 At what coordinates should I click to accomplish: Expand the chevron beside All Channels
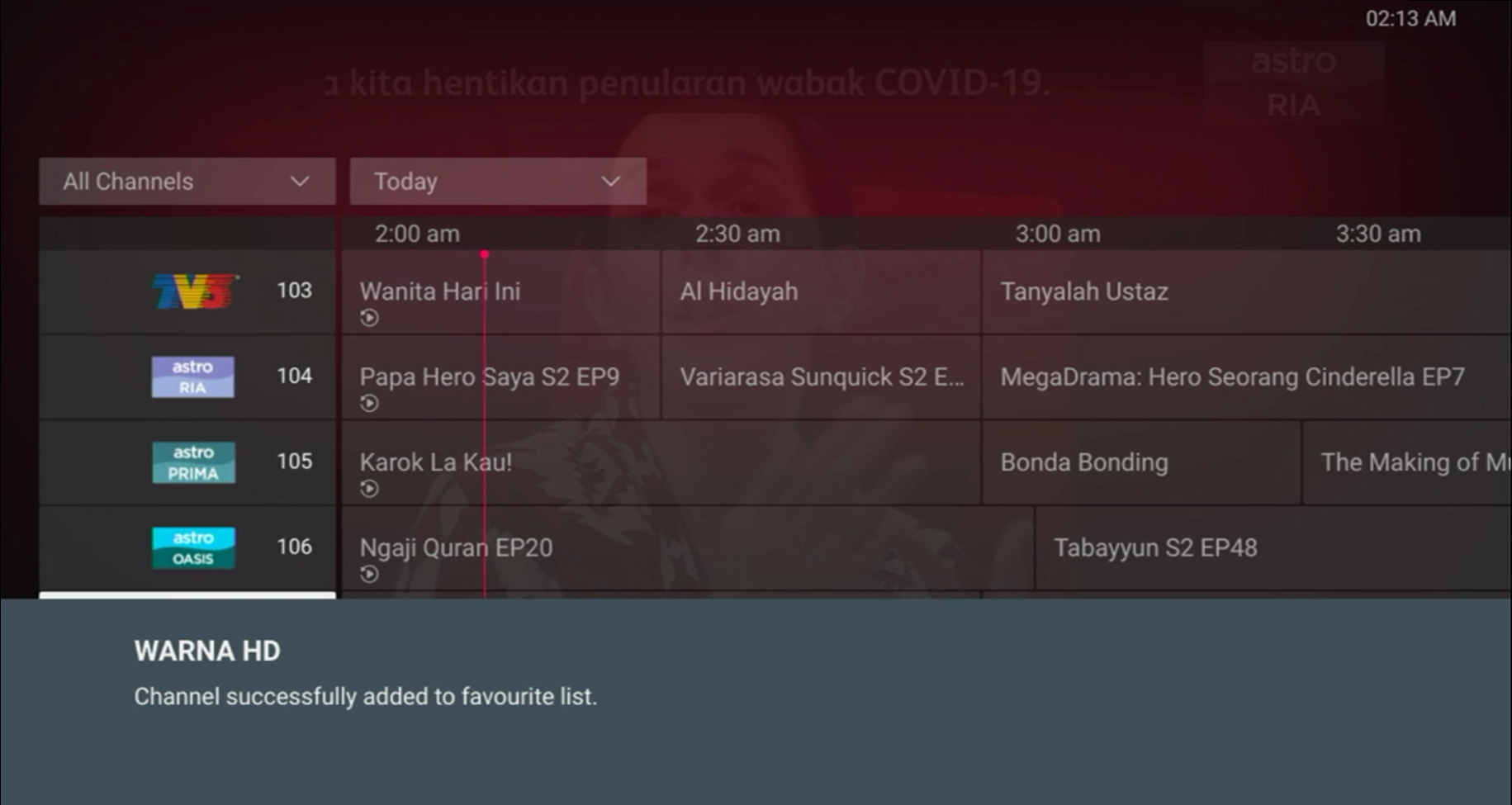point(300,182)
